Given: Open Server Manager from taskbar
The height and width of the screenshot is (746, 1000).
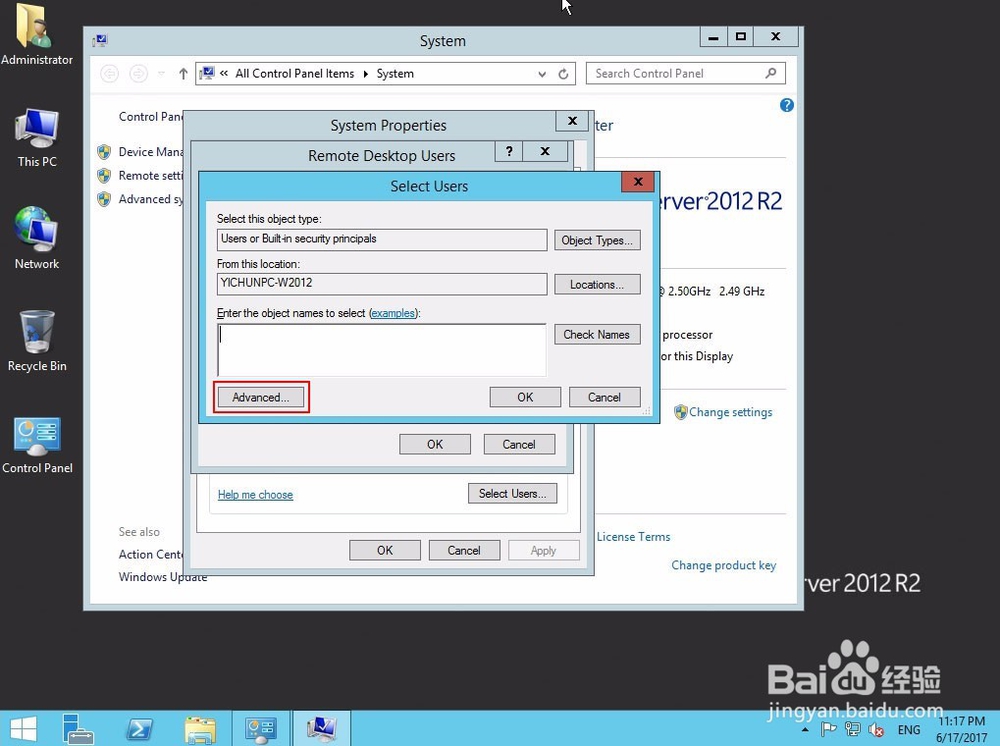Looking at the screenshot, I should pos(78,729).
